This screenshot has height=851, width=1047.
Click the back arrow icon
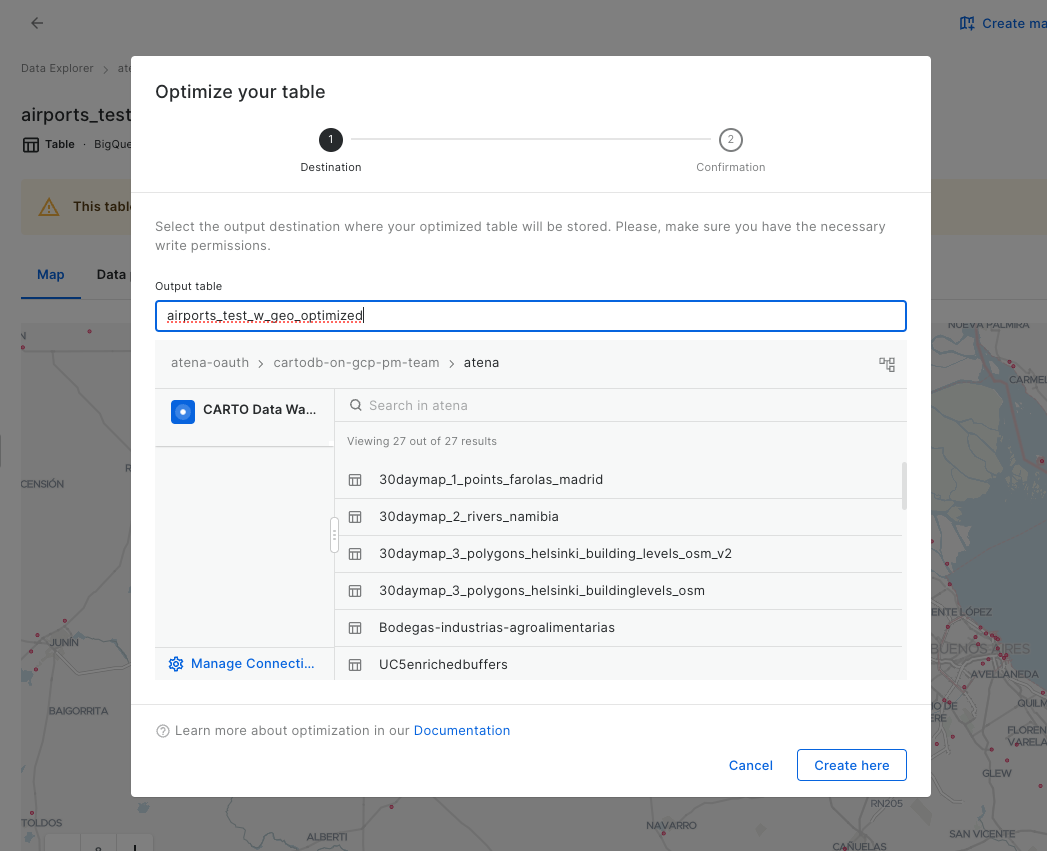point(37,23)
